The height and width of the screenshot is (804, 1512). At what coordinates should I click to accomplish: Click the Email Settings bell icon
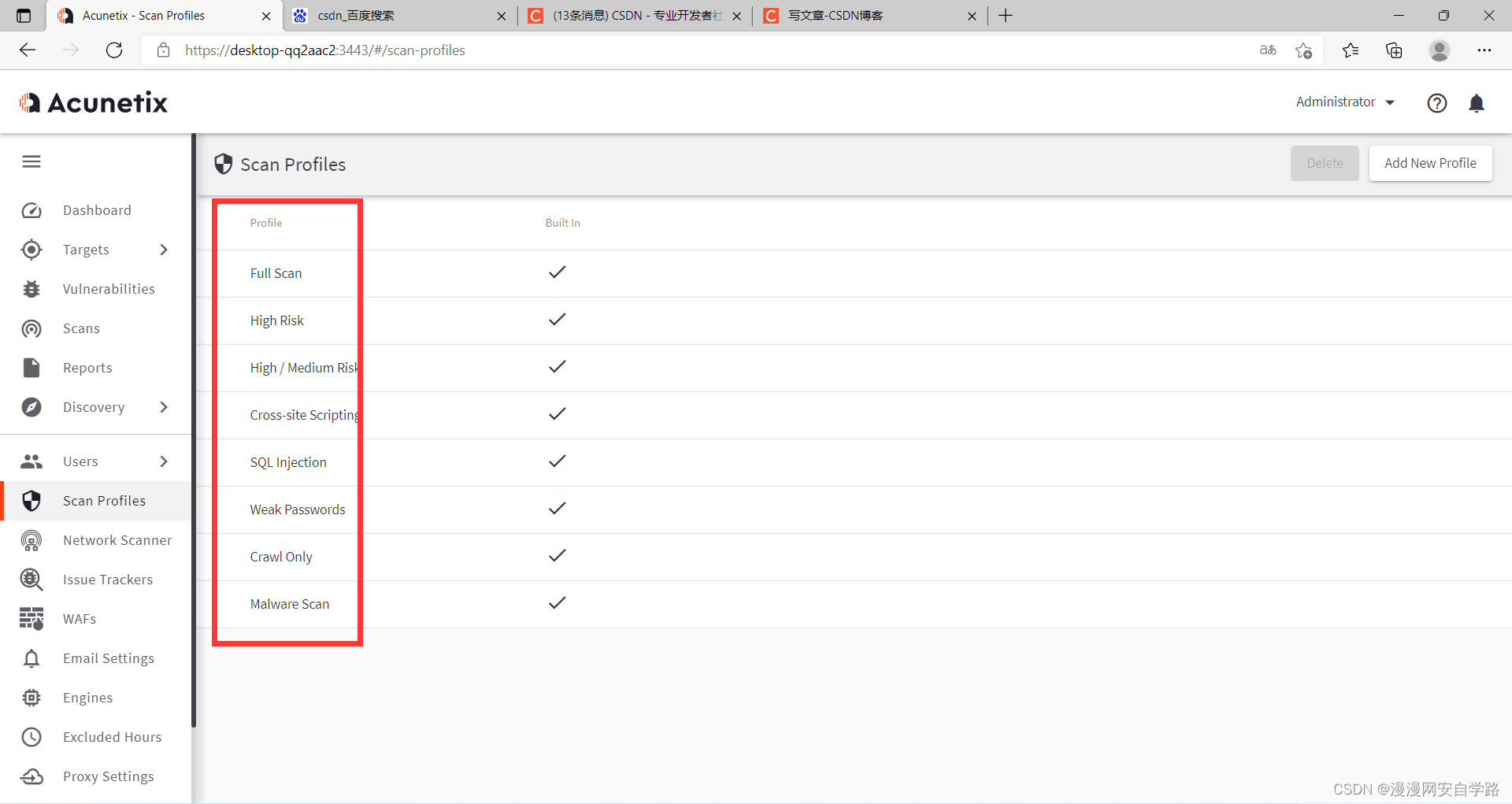click(x=31, y=658)
